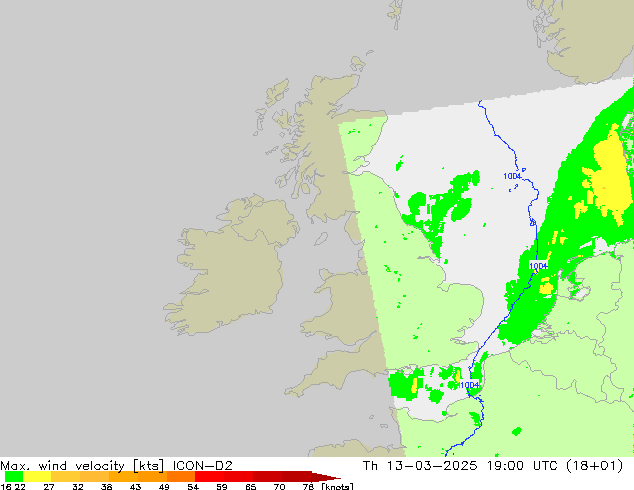Click the "Th 13-03-2025 19:00 UTC (18+01)" timestamp
Image resolution: width=634 pixels, height=490 pixels.
(x=493, y=466)
